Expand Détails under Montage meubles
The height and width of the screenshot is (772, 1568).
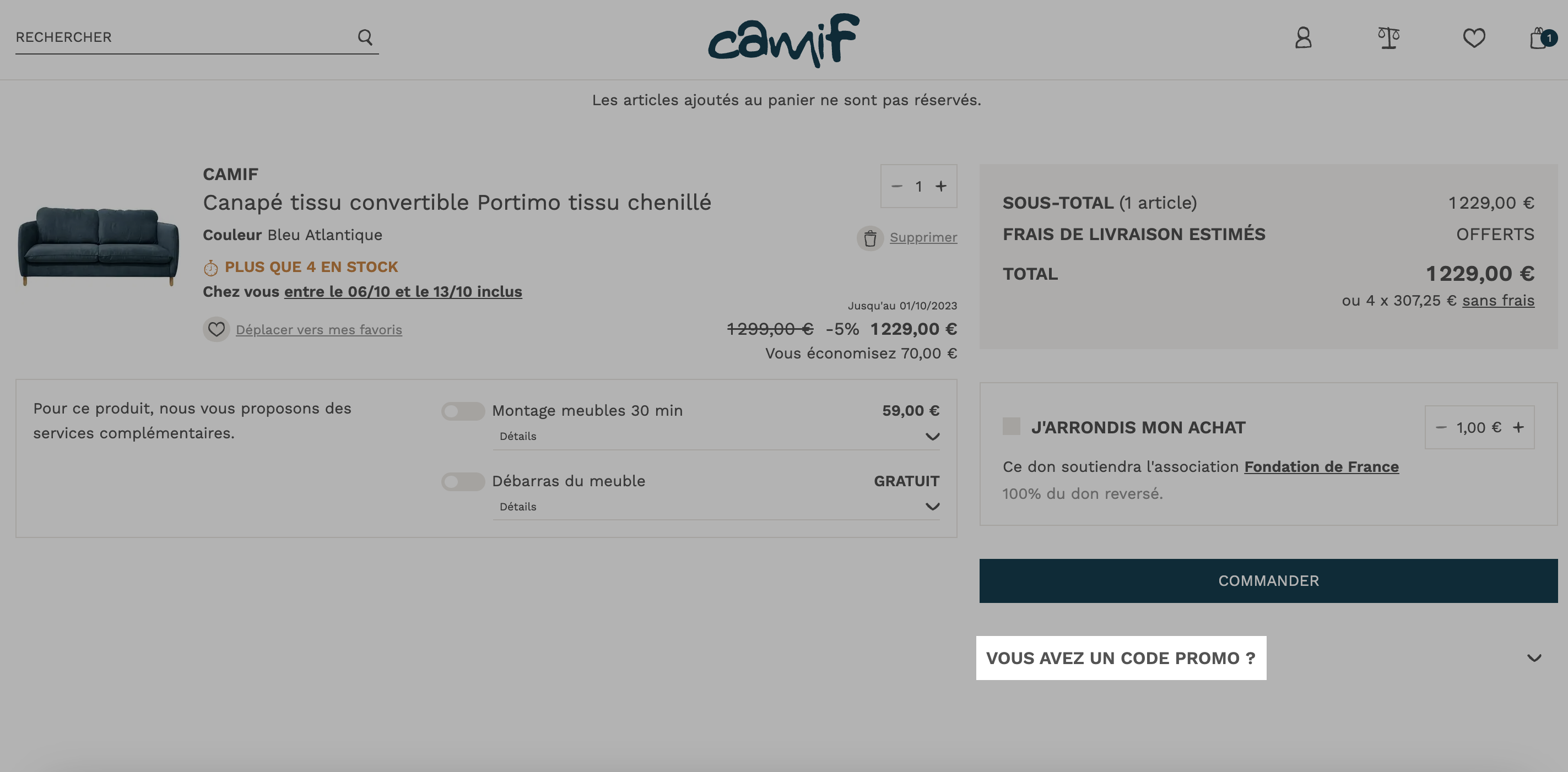click(716, 436)
